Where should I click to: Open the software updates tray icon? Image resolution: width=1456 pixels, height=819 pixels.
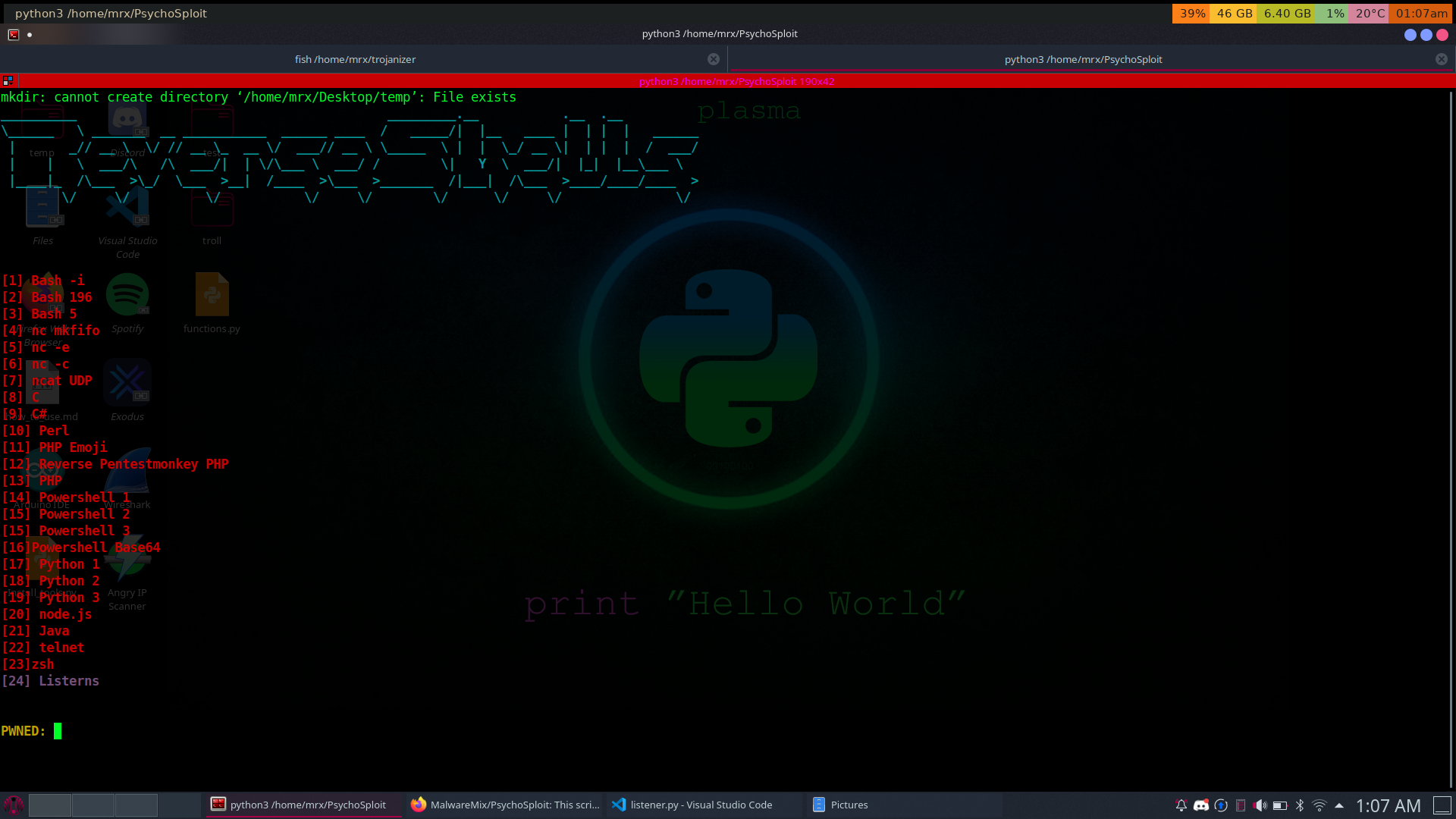1220,805
